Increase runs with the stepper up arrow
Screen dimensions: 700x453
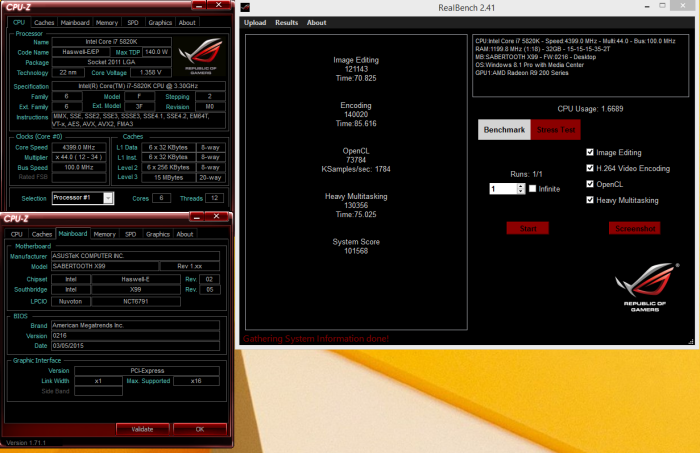pyautogui.click(x=521, y=186)
